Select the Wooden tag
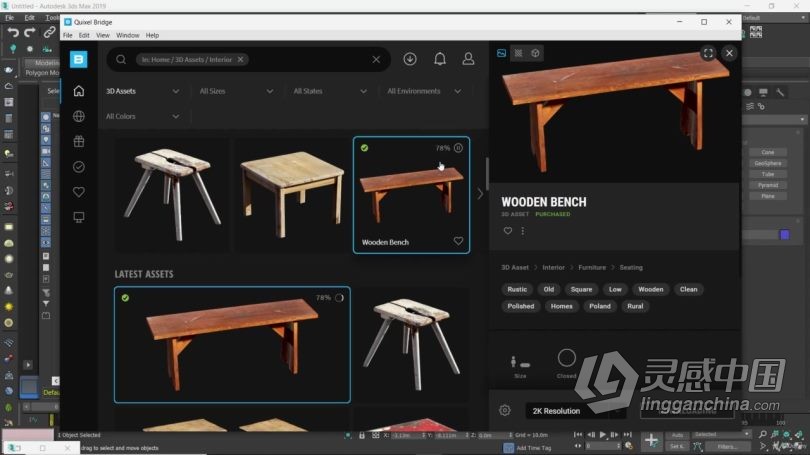Screen dimensions: 810x455 tap(650, 289)
